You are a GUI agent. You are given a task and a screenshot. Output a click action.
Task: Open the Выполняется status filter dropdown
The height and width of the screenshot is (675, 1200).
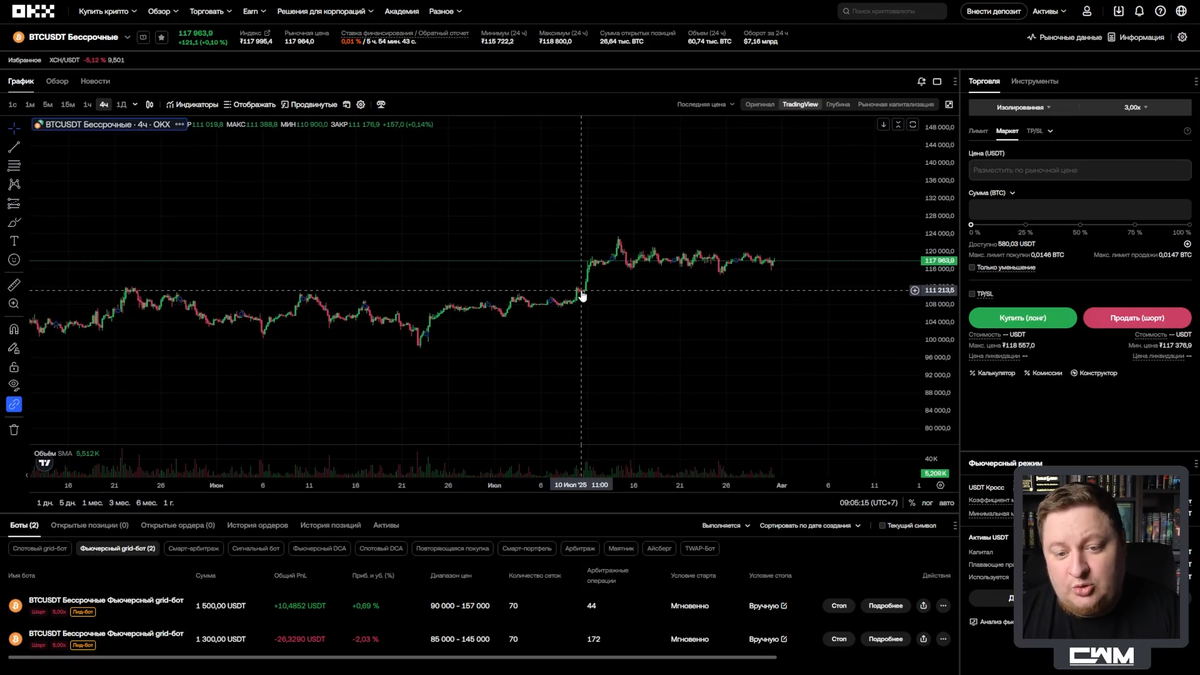coord(725,525)
